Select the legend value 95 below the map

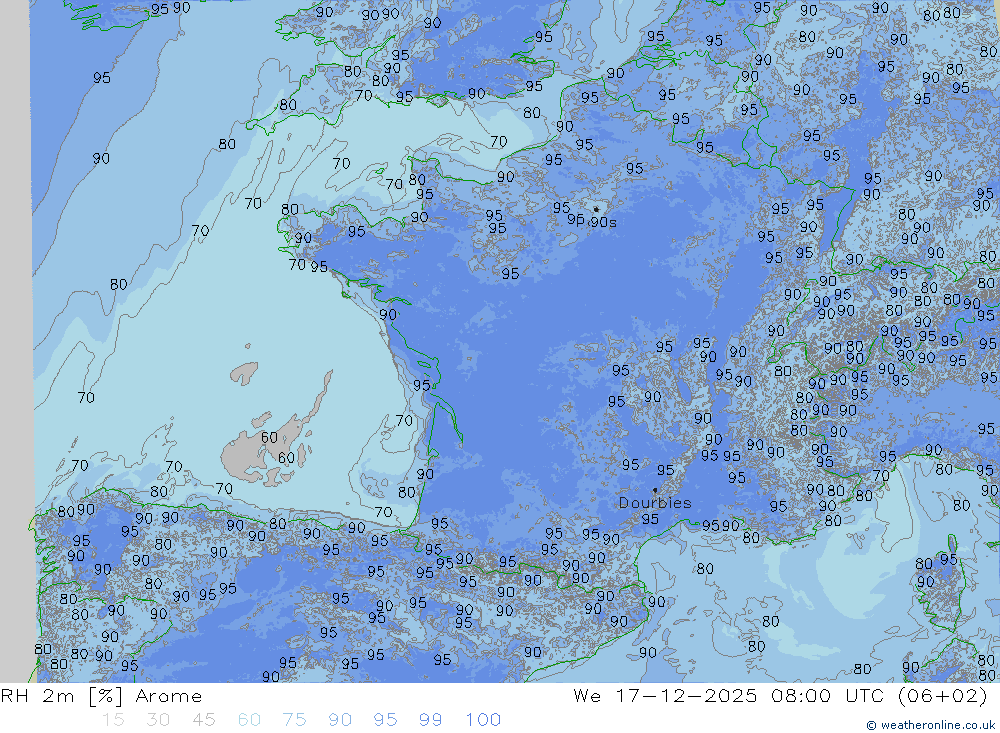pyautogui.click(x=385, y=720)
